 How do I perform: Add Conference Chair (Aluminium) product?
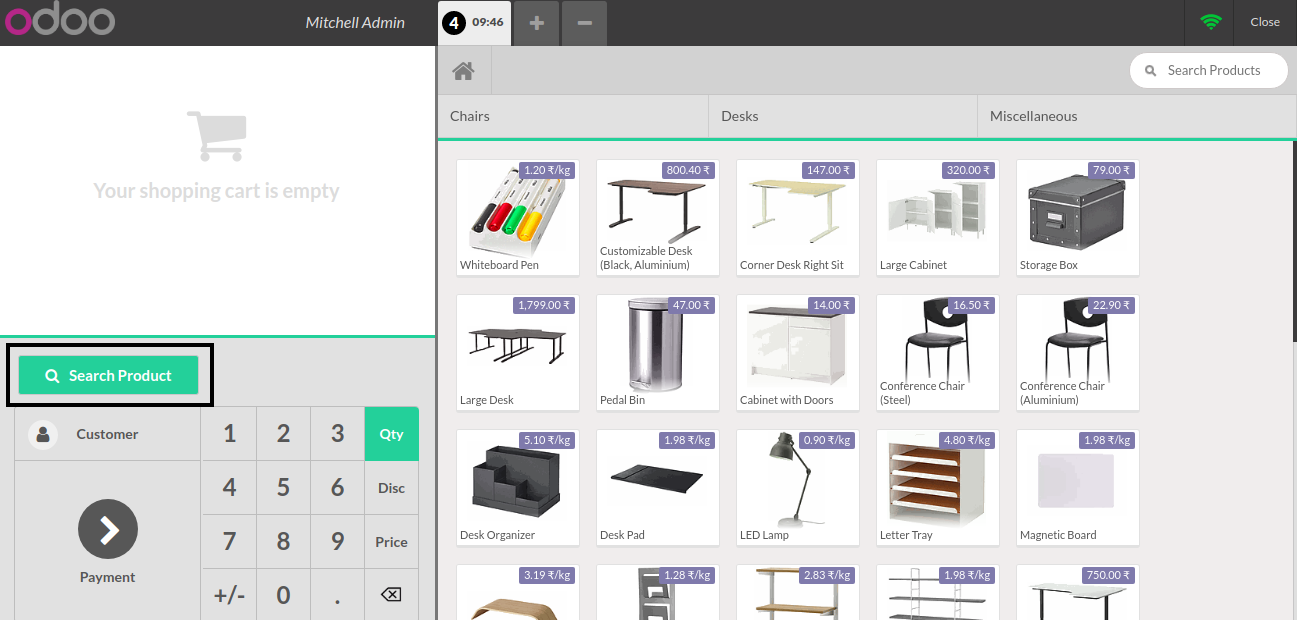coord(1078,352)
